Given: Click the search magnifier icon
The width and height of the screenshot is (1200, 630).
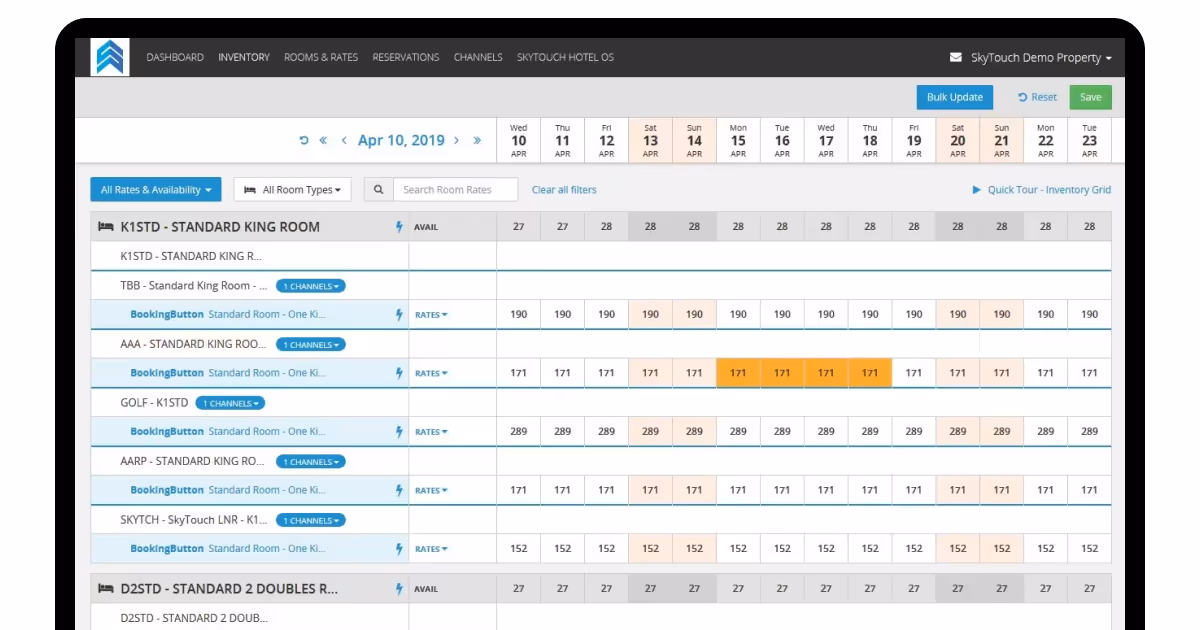Looking at the screenshot, I should [x=378, y=190].
